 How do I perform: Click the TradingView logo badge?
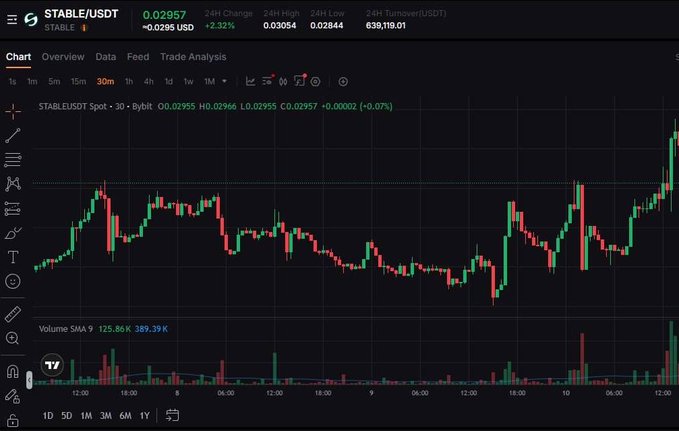click(x=52, y=365)
